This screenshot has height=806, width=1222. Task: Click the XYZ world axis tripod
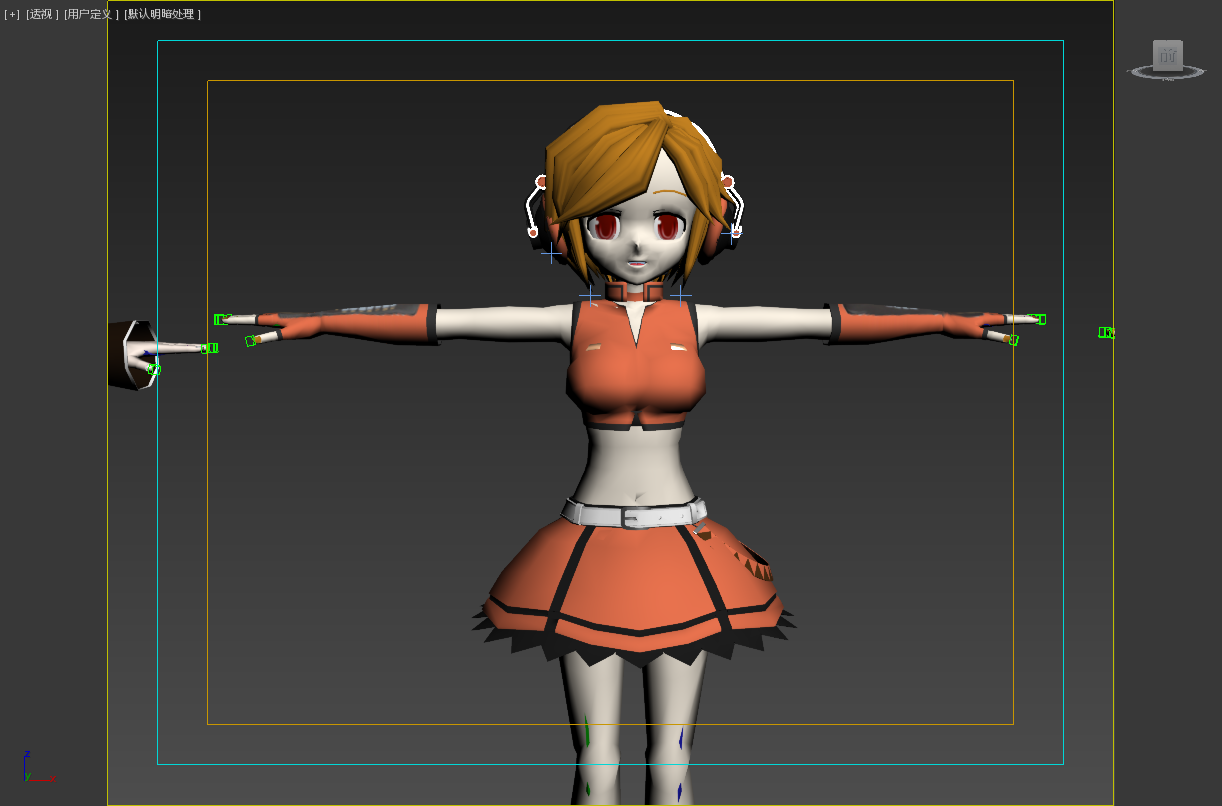[31, 769]
